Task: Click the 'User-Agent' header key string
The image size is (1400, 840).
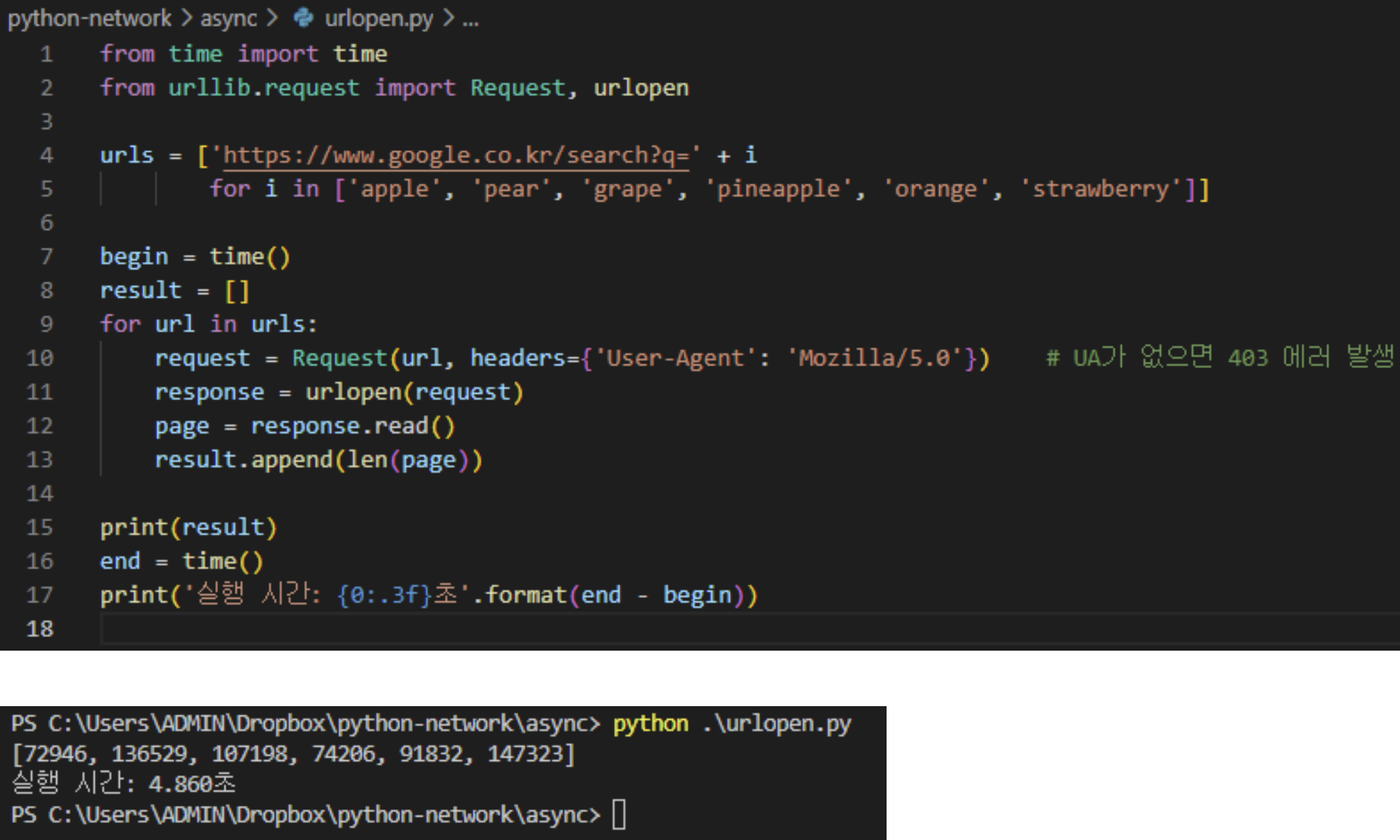Action: click(674, 358)
